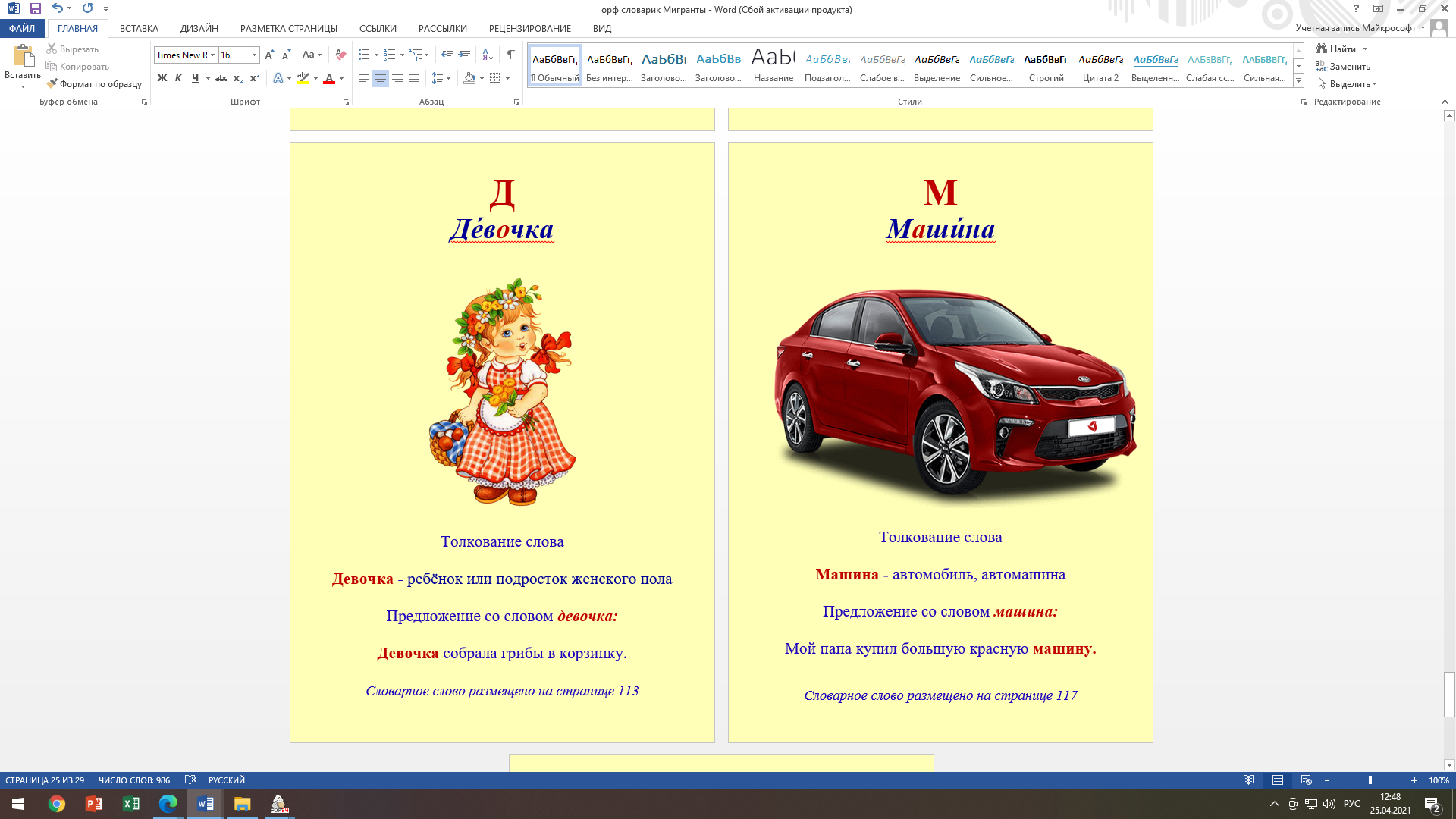
Task: Open the font size dropdown
Action: pyautogui.click(x=254, y=55)
